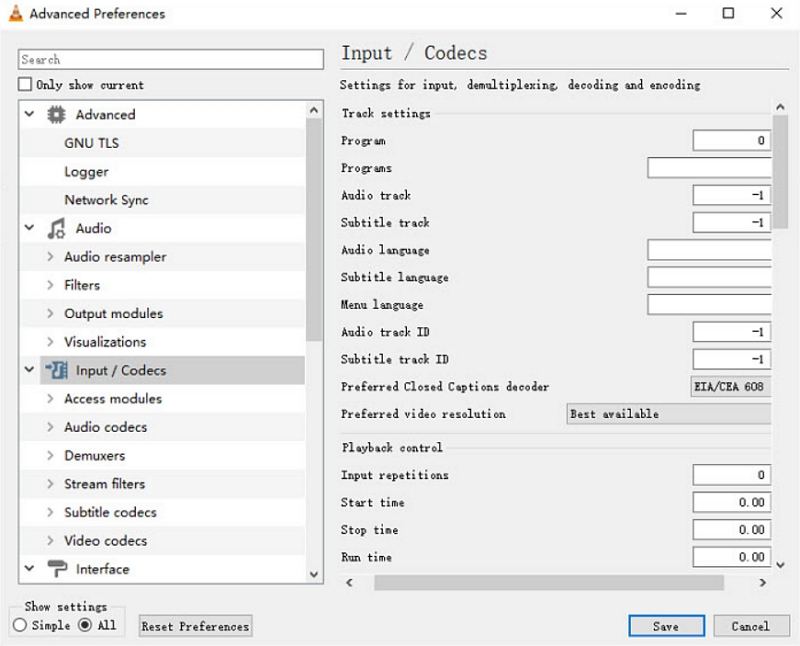Open Preferred video resolution dropdown

click(669, 413)
